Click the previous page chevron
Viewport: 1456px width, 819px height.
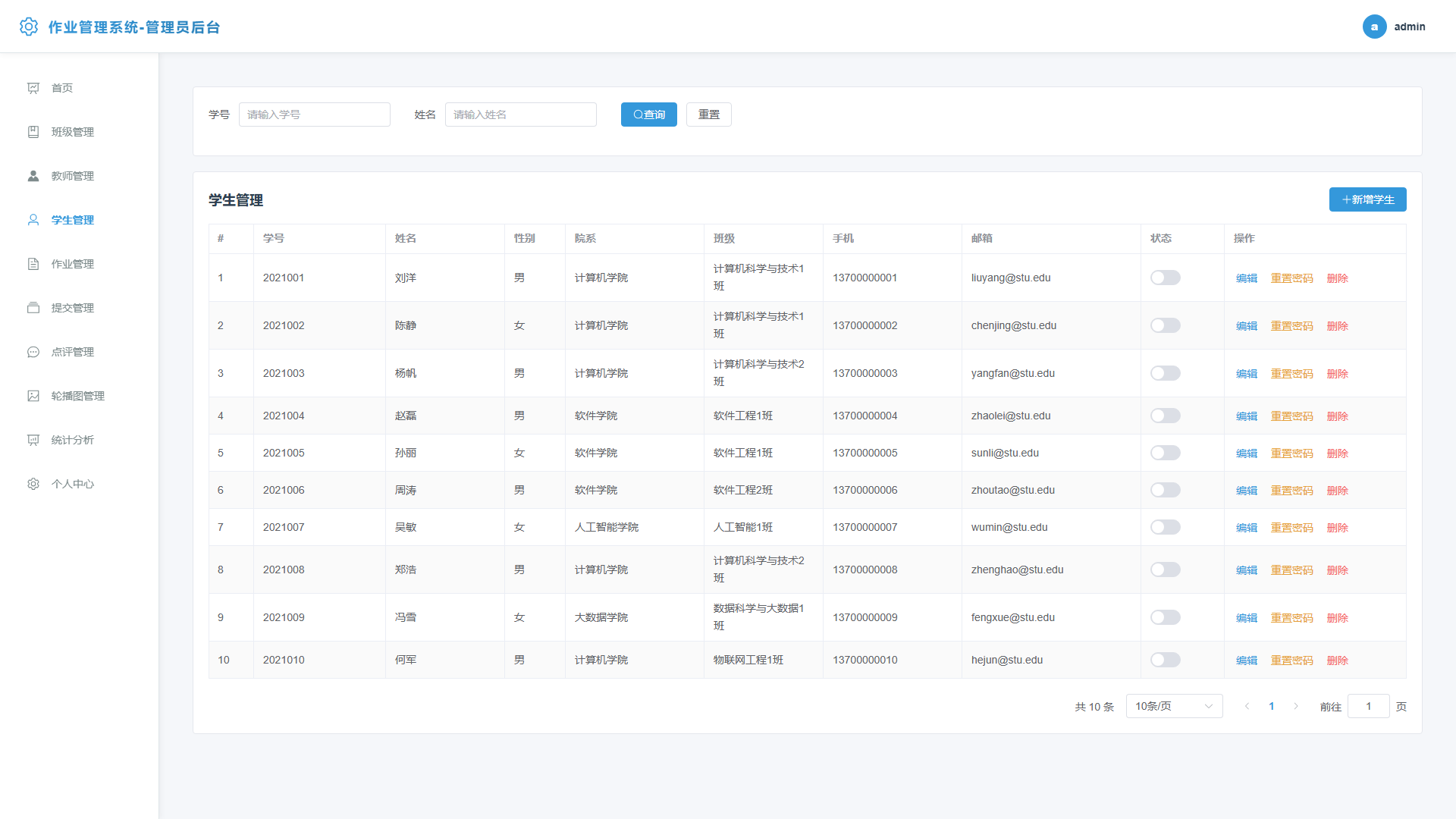coord(1247,706)
